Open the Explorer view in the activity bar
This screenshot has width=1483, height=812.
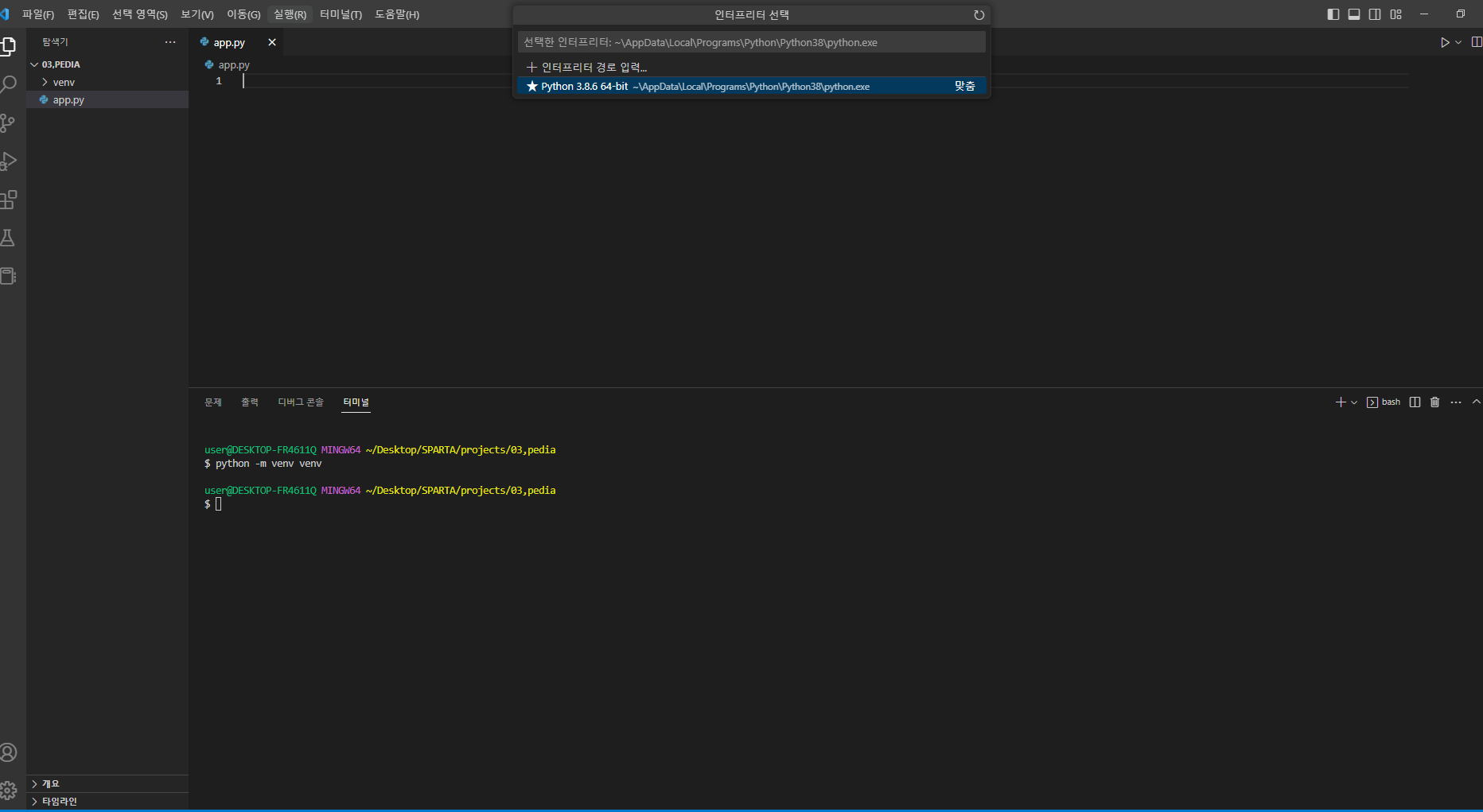(8, 47)
